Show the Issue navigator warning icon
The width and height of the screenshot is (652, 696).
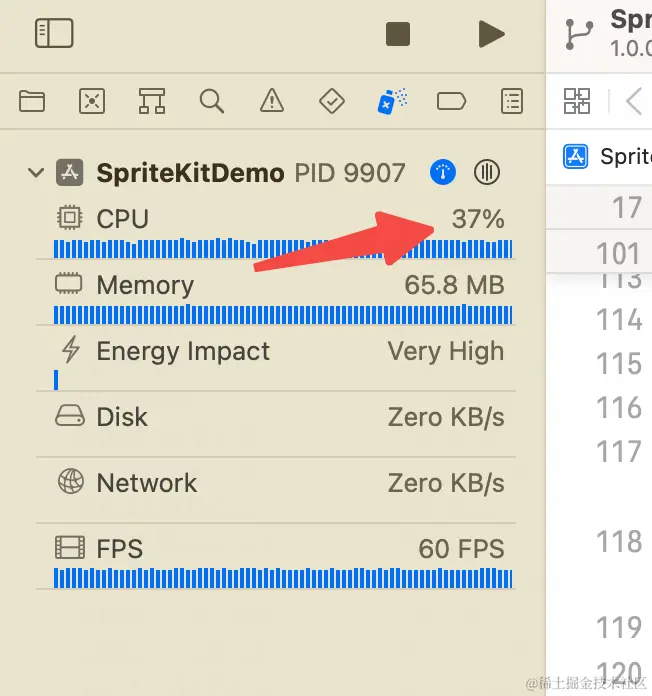271,100
